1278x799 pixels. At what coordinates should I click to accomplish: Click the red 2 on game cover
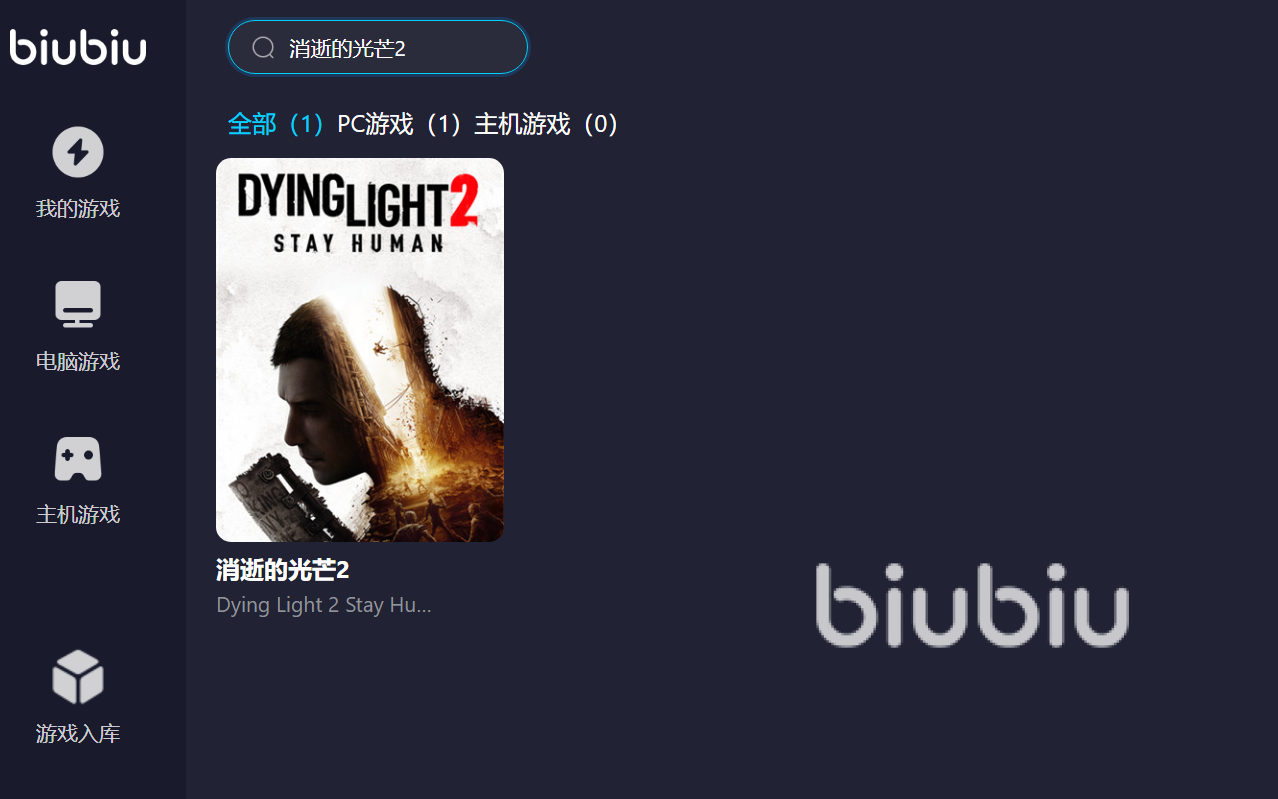tap(463, 202)
